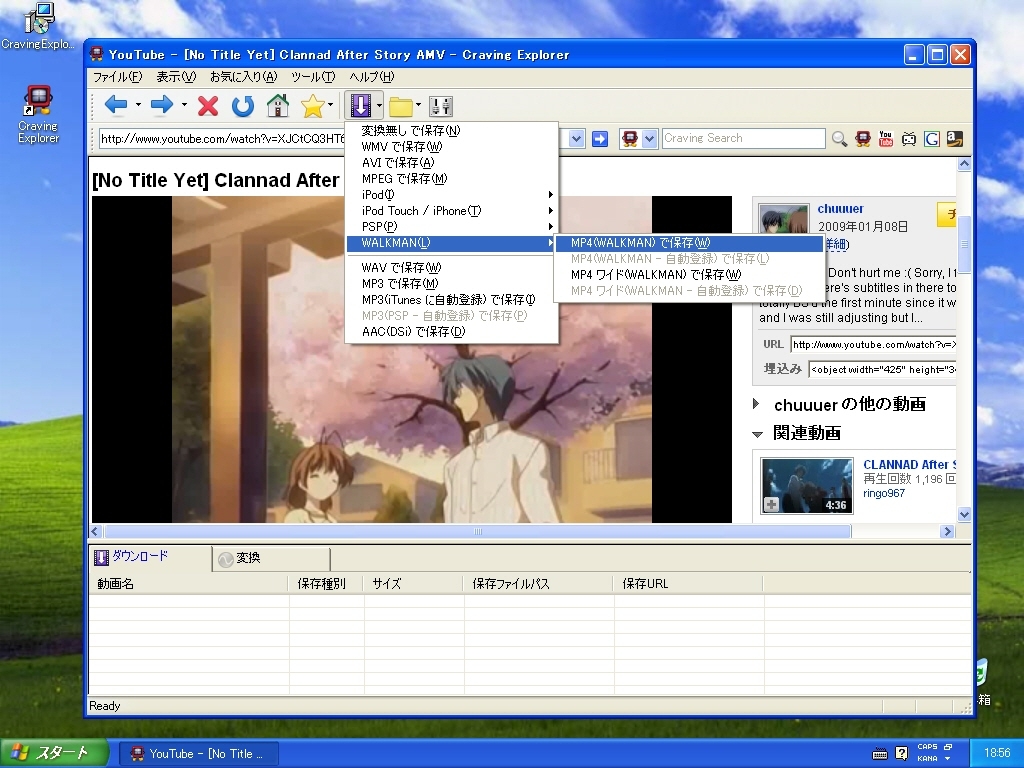The height and width of the screenshot is (768, 1024).
Task: Switch to 変換 tab
Action: [x=271, y=558]
